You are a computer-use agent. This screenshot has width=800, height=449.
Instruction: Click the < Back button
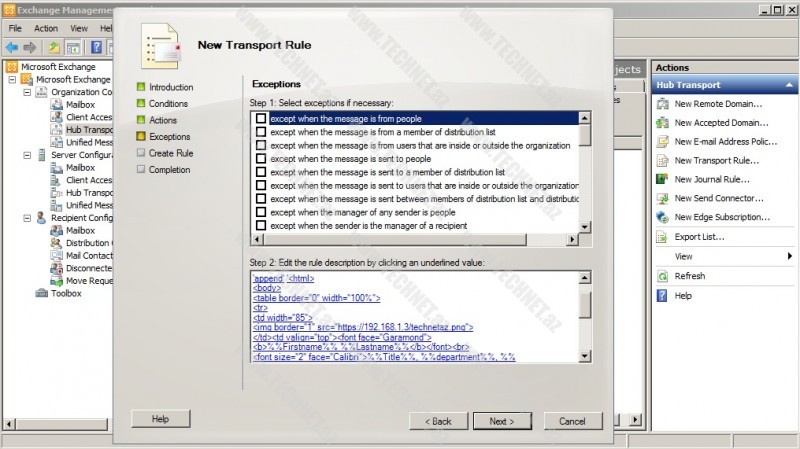point(438,421)
